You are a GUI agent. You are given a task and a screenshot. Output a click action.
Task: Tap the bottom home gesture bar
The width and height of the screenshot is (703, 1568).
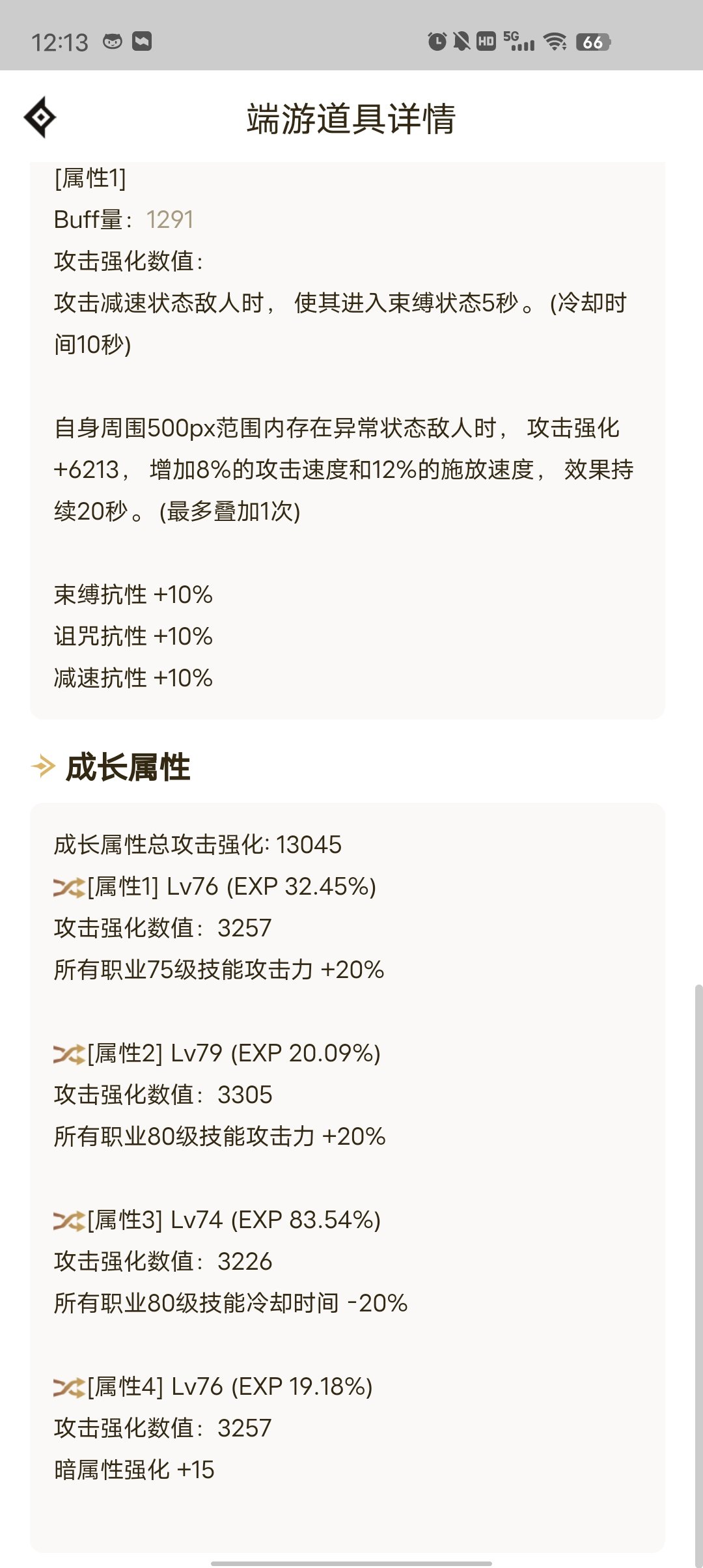351,1563
